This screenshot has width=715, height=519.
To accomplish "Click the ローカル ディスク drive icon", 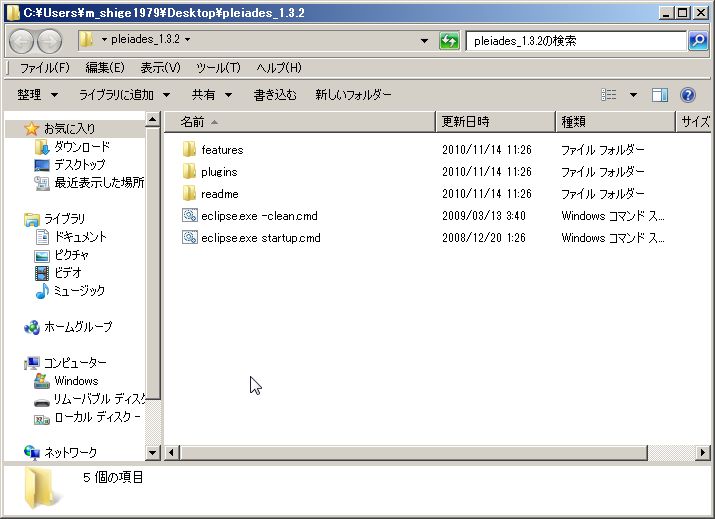I will pyautogui.click(x=41, y=419).
